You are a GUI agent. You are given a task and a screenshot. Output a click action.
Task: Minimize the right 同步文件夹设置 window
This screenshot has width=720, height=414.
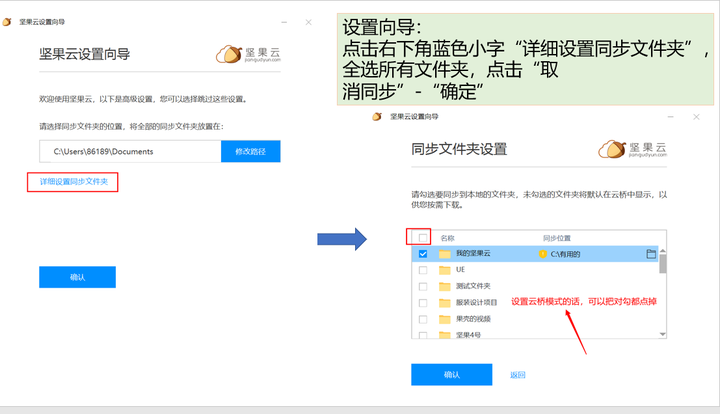coord(670,117)
